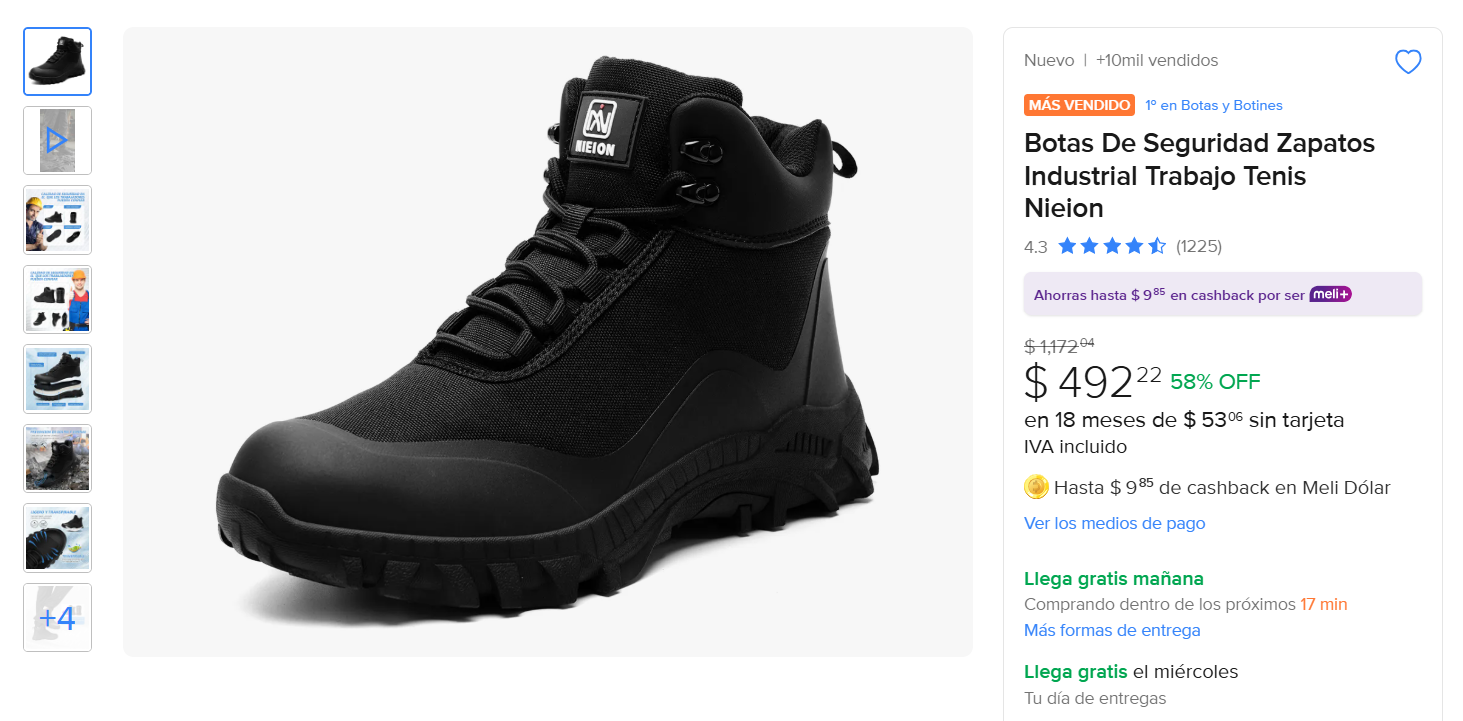Open 'Ver los medios de pago' link
Image resolution: width=1463 pixels, height=721 pixels.
click(1114, 523)
